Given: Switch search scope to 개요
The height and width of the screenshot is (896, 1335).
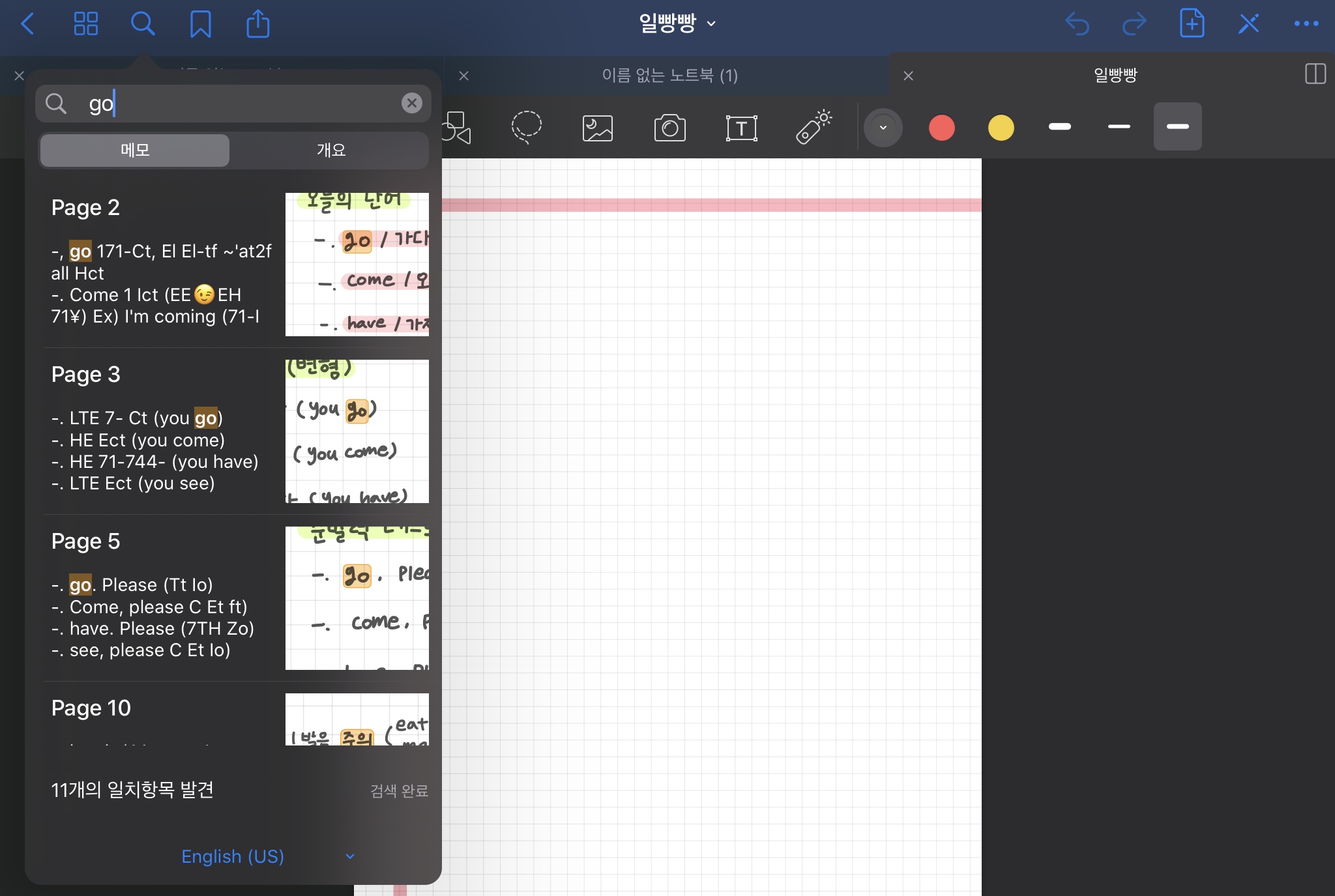Looking at the screenshot, I should tap(330, 151).
